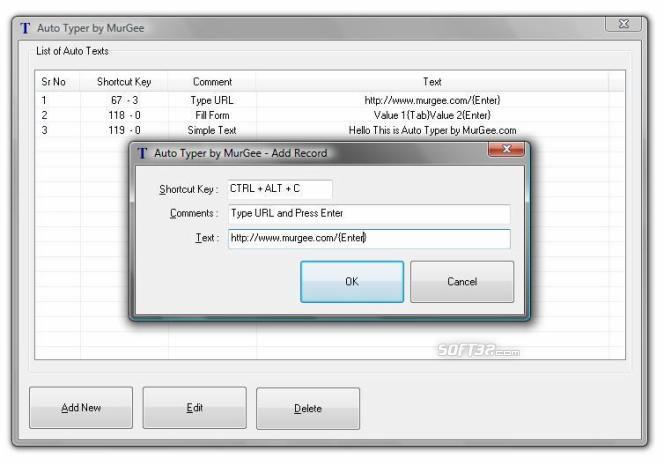
Task: Click the Delete button
Action: pyautogui.click(x=308, y=409)
